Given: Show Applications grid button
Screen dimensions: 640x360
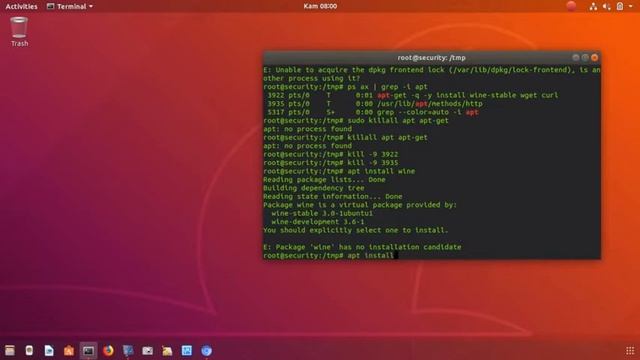Looking at the screenshot, I should pos(630,350).
